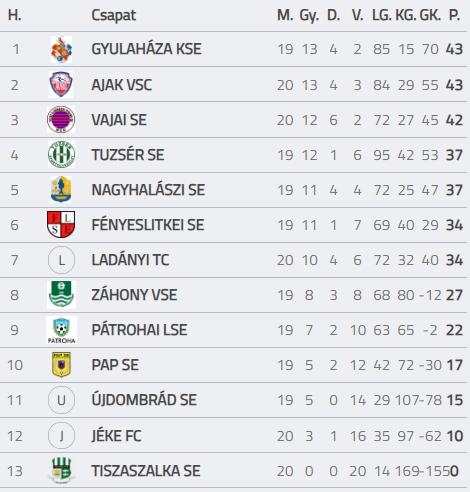Open the TUZSÉR SE team name
Screen dimensions: 470x492
128,155
